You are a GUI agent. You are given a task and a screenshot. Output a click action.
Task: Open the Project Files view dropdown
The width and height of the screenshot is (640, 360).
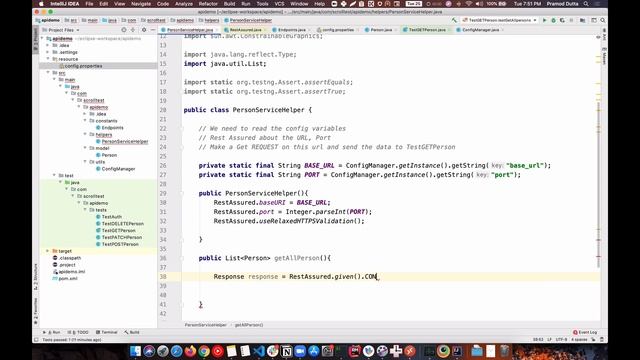coord(61,30)
